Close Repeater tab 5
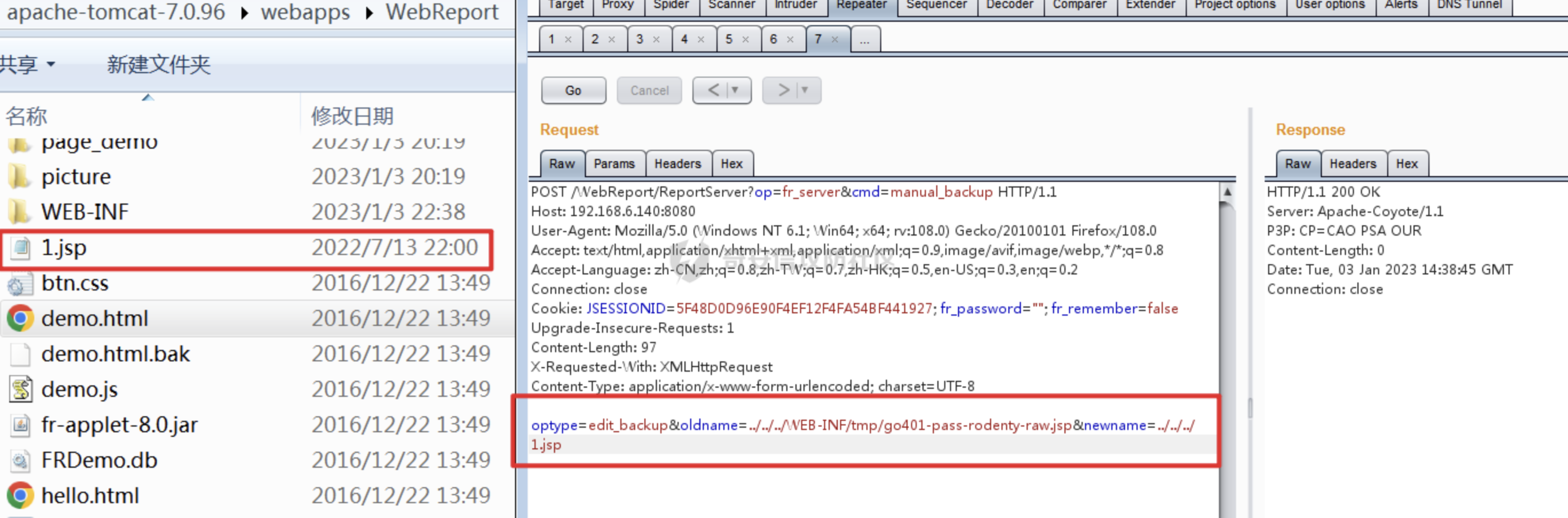Image resolution: width=1568 pixels, height=518 pixels. coord(745,39)
